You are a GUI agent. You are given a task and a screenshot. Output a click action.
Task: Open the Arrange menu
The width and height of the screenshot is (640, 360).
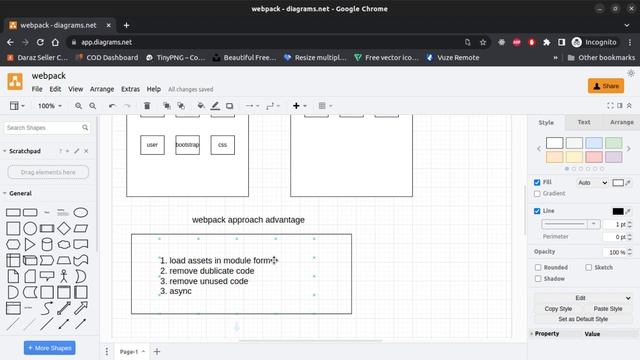[x=102, y=89]
